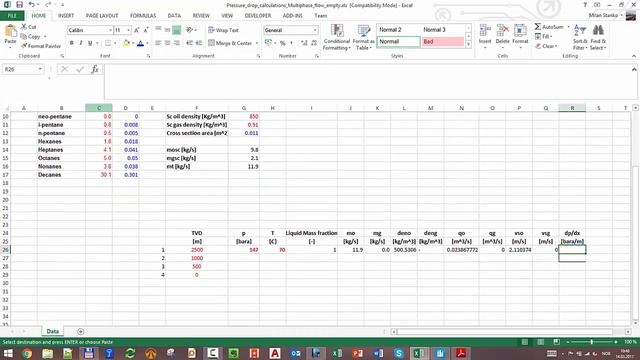Click the fill color bucket icon
The height and width of the screenshot is (360, 640).
[127, 43]
